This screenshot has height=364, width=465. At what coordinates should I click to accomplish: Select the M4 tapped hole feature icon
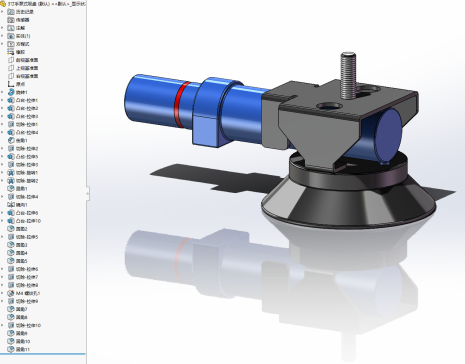tap(11, 293)
